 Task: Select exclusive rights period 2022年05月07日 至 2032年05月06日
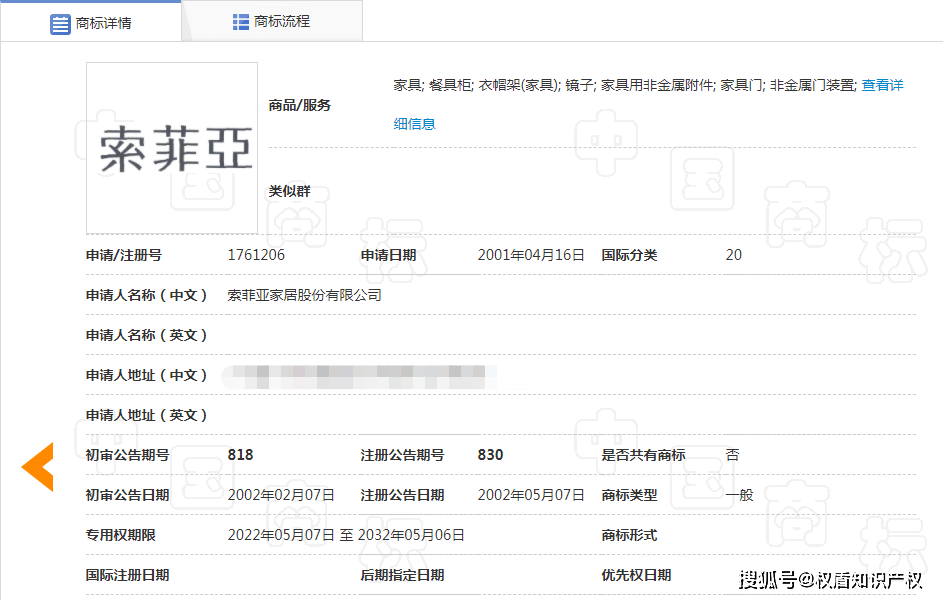346,535
